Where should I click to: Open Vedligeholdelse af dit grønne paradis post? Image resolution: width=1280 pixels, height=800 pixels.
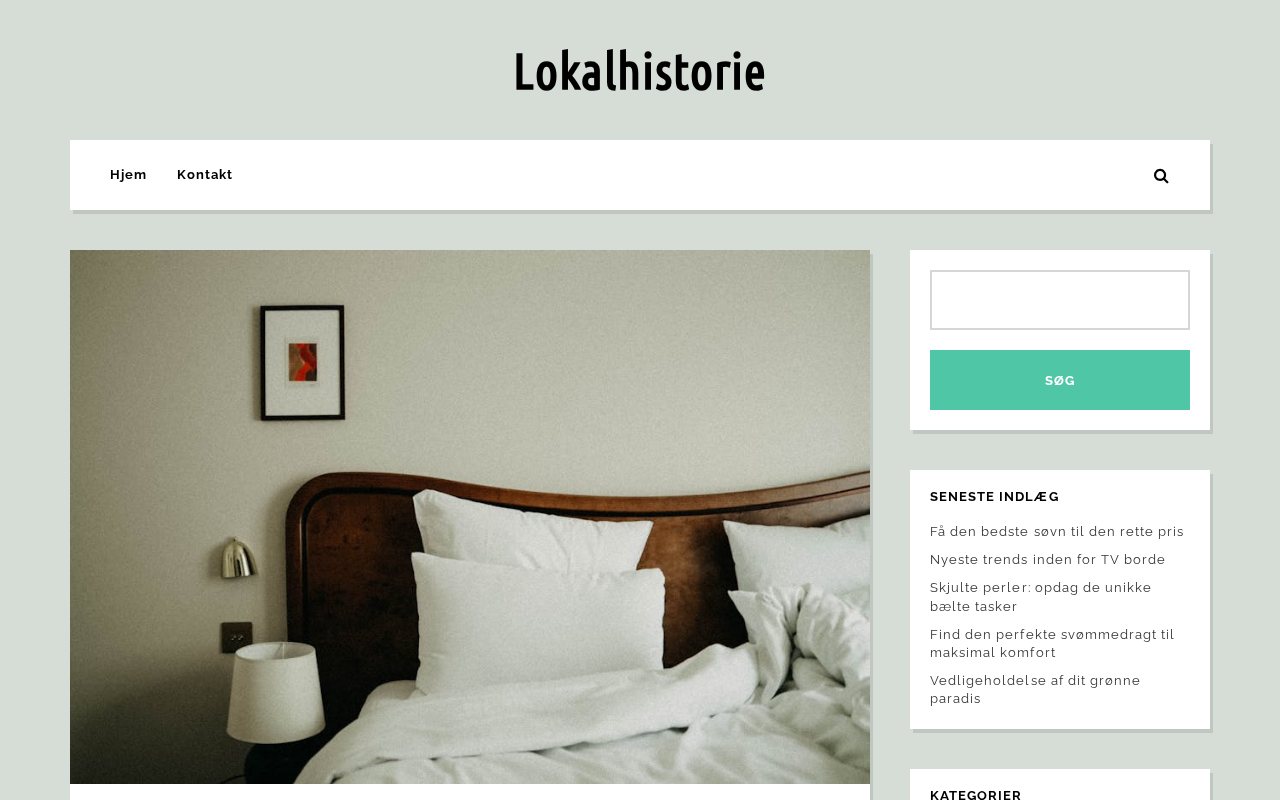(x=1035, y=689)
